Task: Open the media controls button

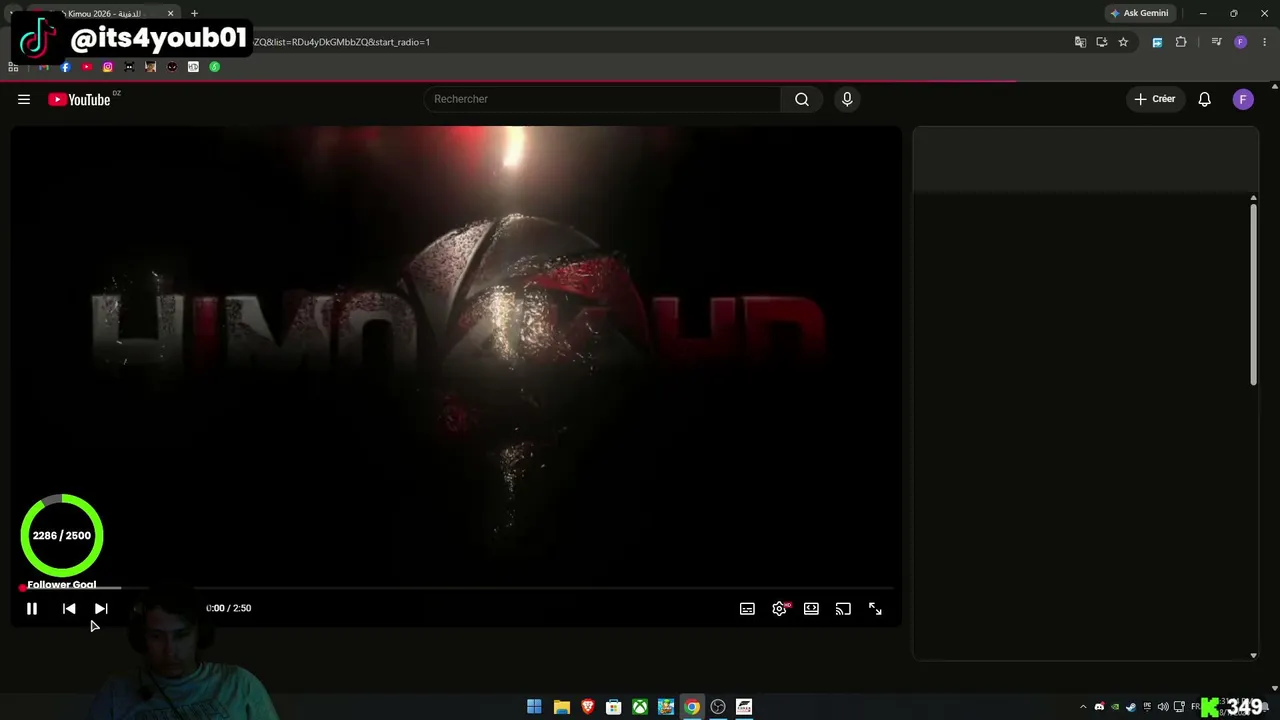Action: pyautogui.click(x=1216, y=42)
